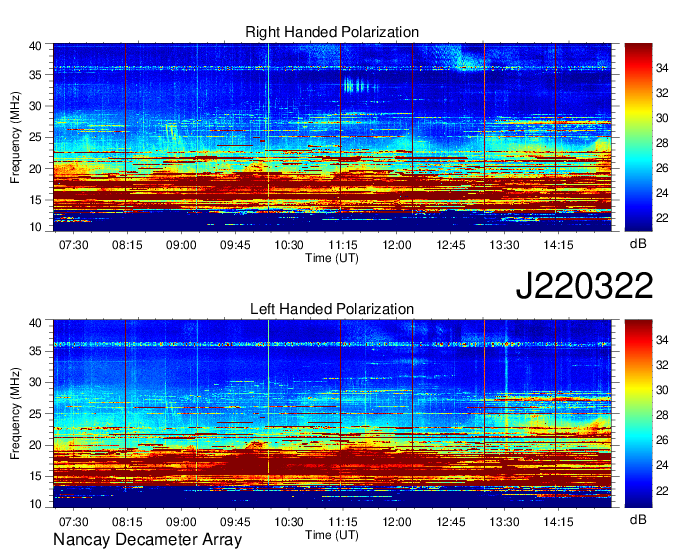Screen dimensions: 680x552
Task: Click the 26 dB tick on Left Handed color bar
Action: (x=662, y=440)
